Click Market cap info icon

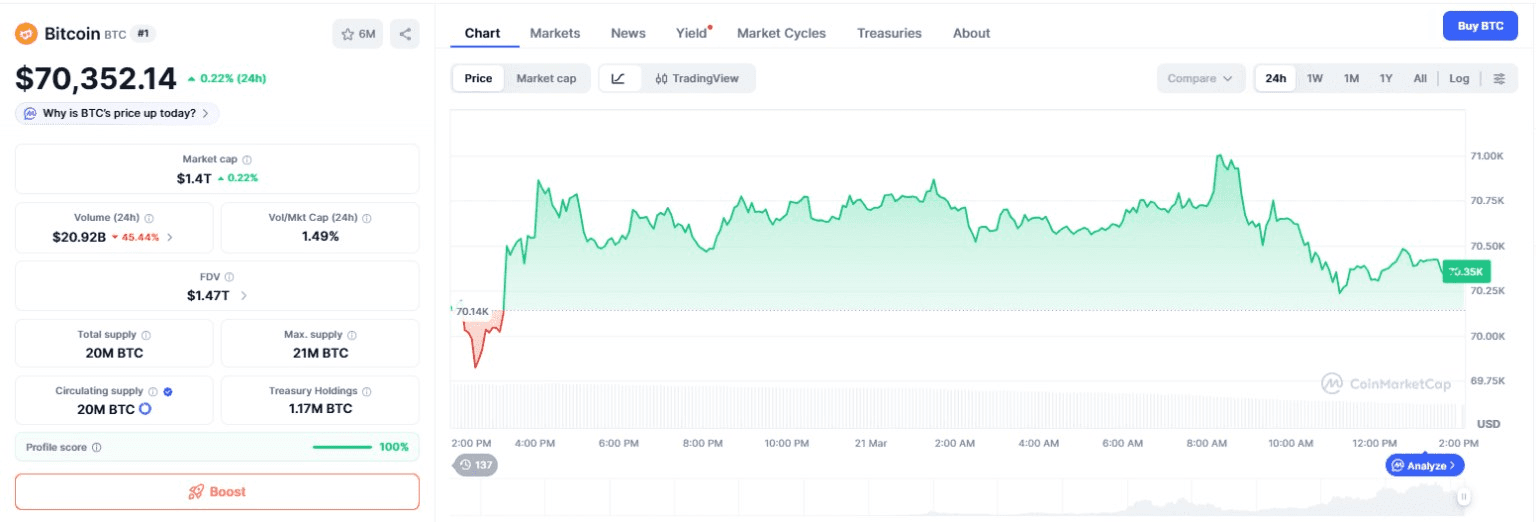247,160
